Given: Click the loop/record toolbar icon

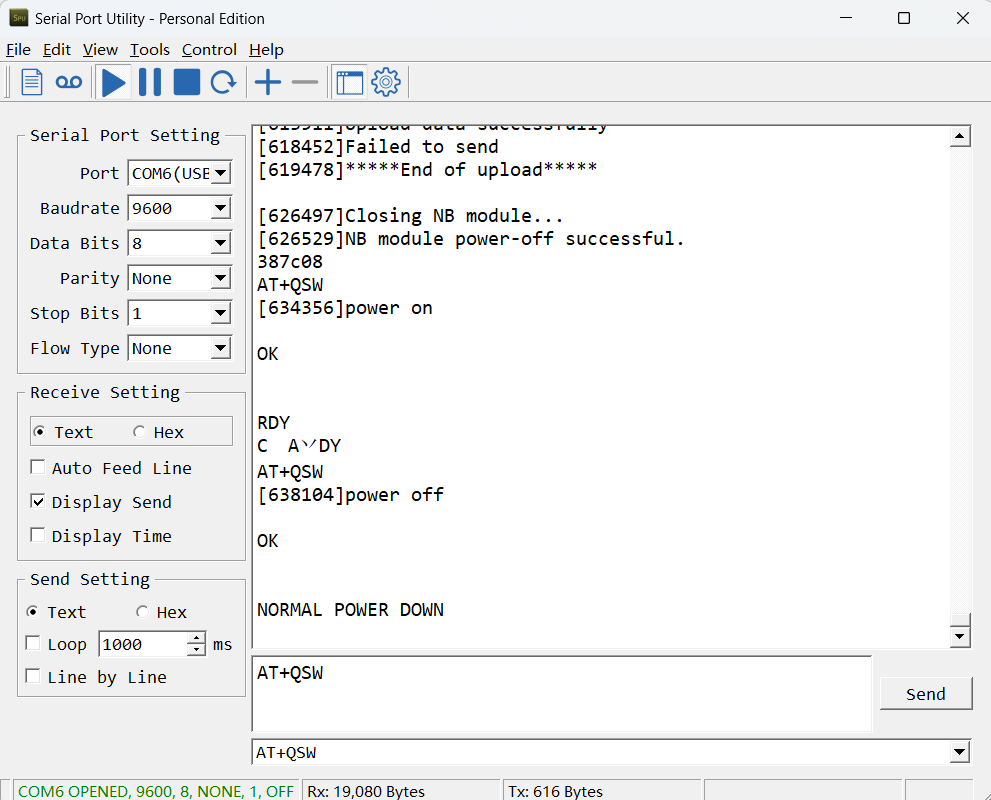Looking at the screenshot, I should point(68,82).
